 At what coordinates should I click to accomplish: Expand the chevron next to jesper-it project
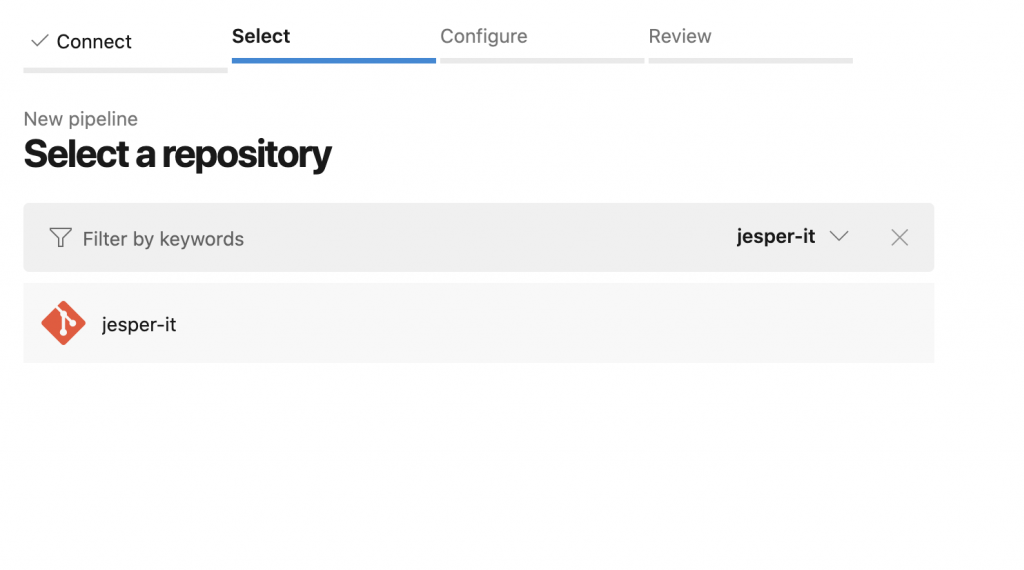coord(839,237)
